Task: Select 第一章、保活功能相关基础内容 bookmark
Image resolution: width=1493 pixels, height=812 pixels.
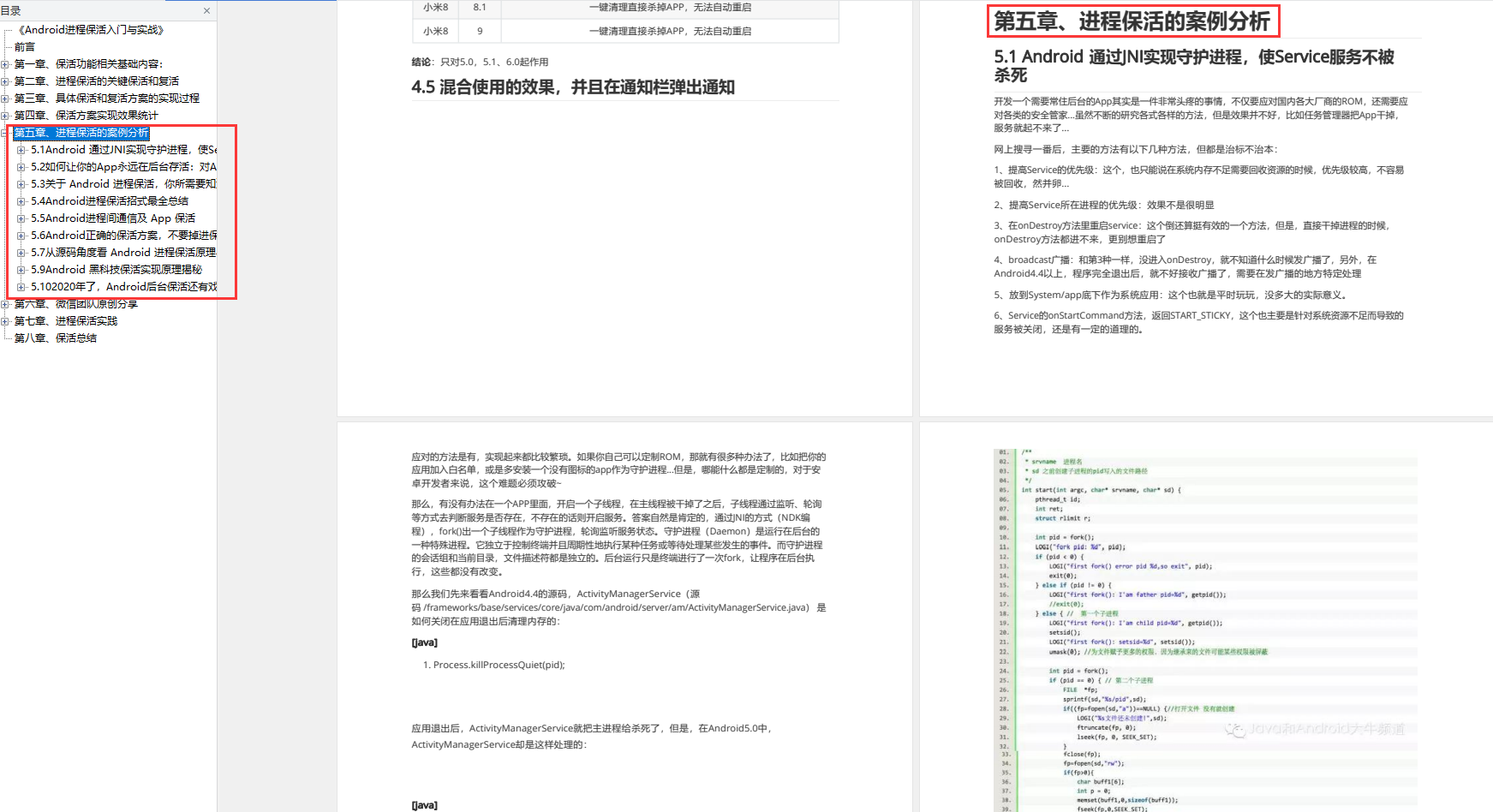Action: click(x=88, y=64)
